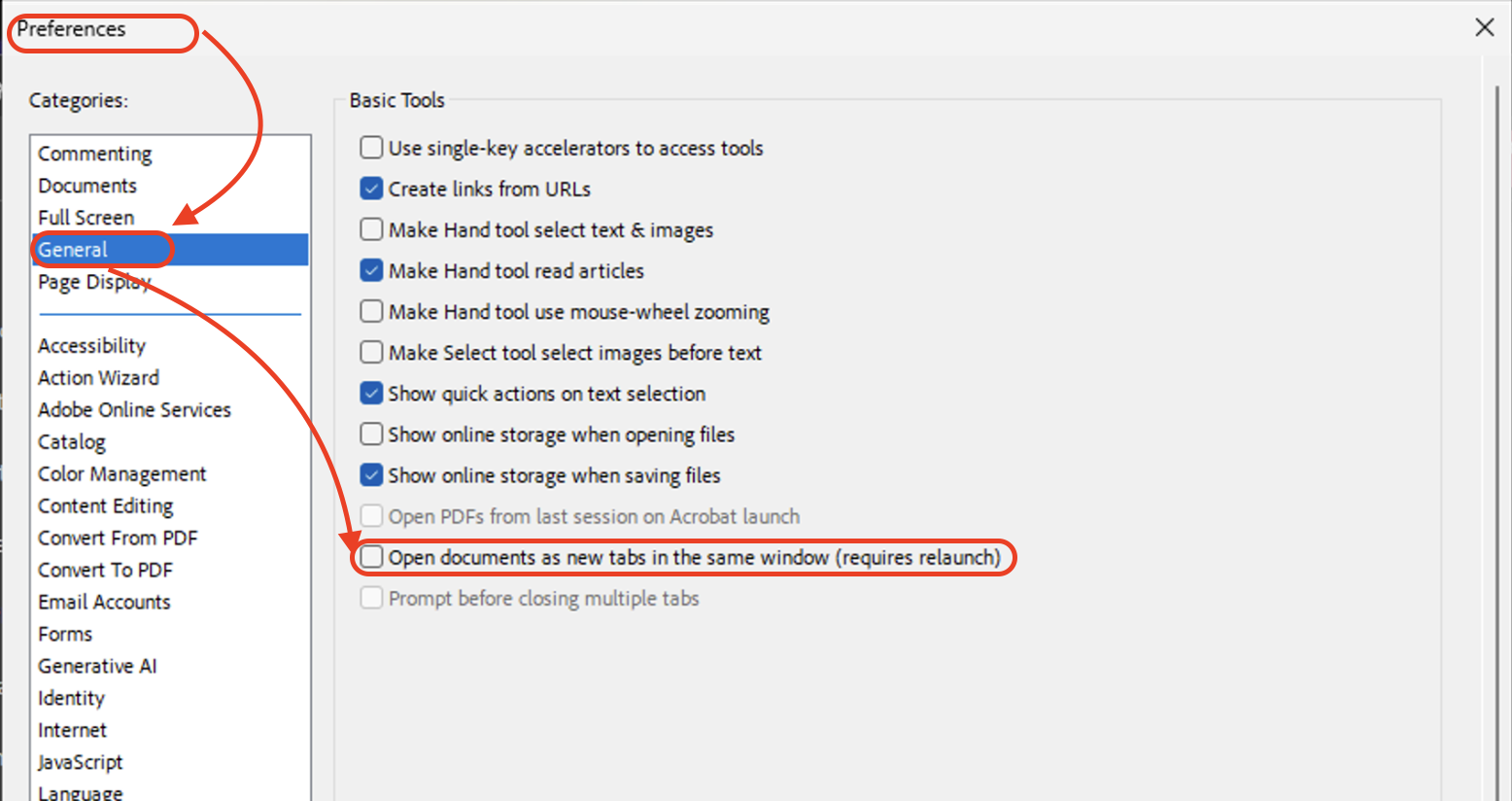Select Accessibility preferences
The height and width of the screenshot is (801, 1512).
(91, 345)
